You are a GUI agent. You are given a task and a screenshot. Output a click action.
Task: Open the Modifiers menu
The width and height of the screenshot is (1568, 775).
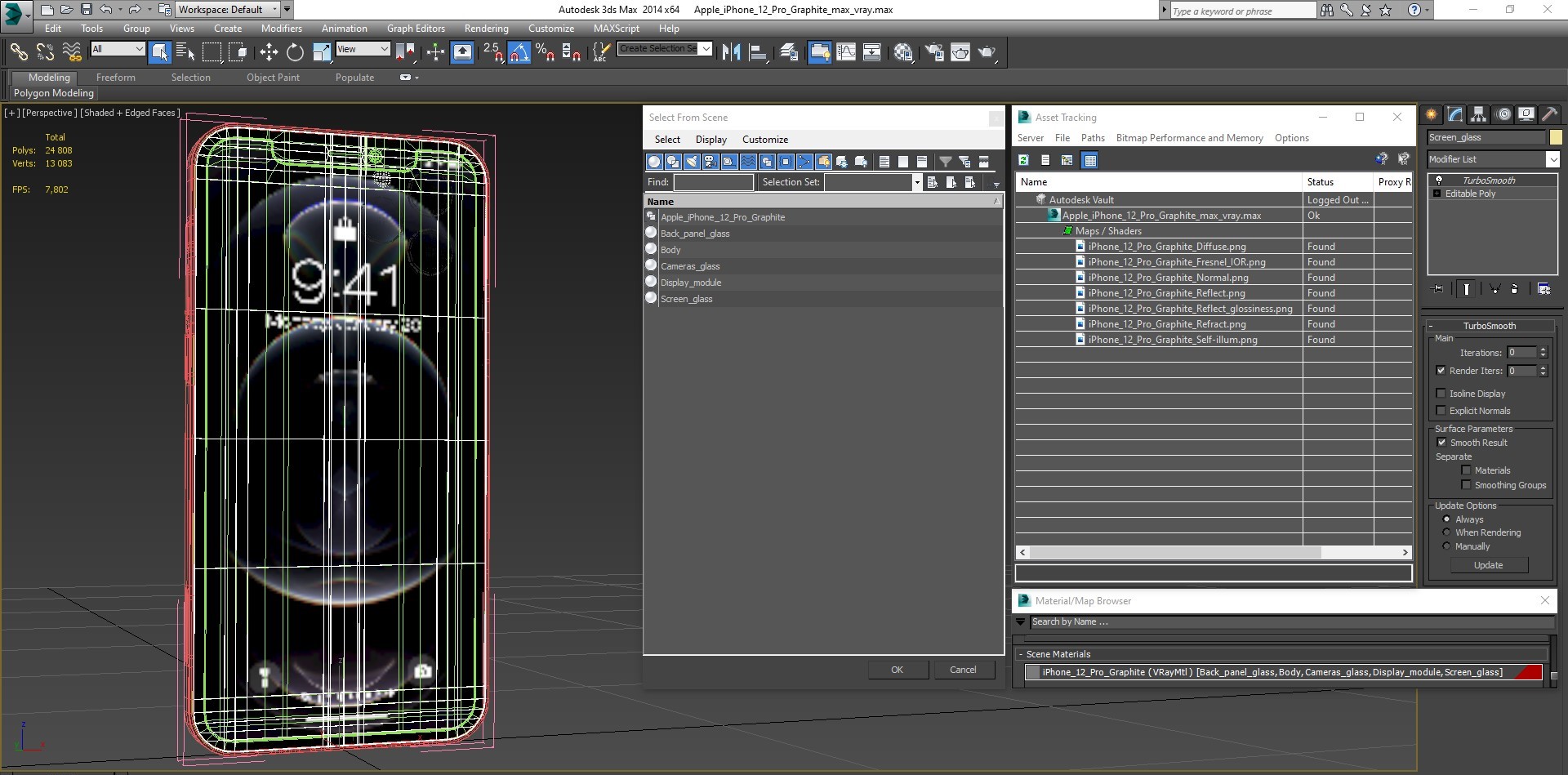(282, 29)
